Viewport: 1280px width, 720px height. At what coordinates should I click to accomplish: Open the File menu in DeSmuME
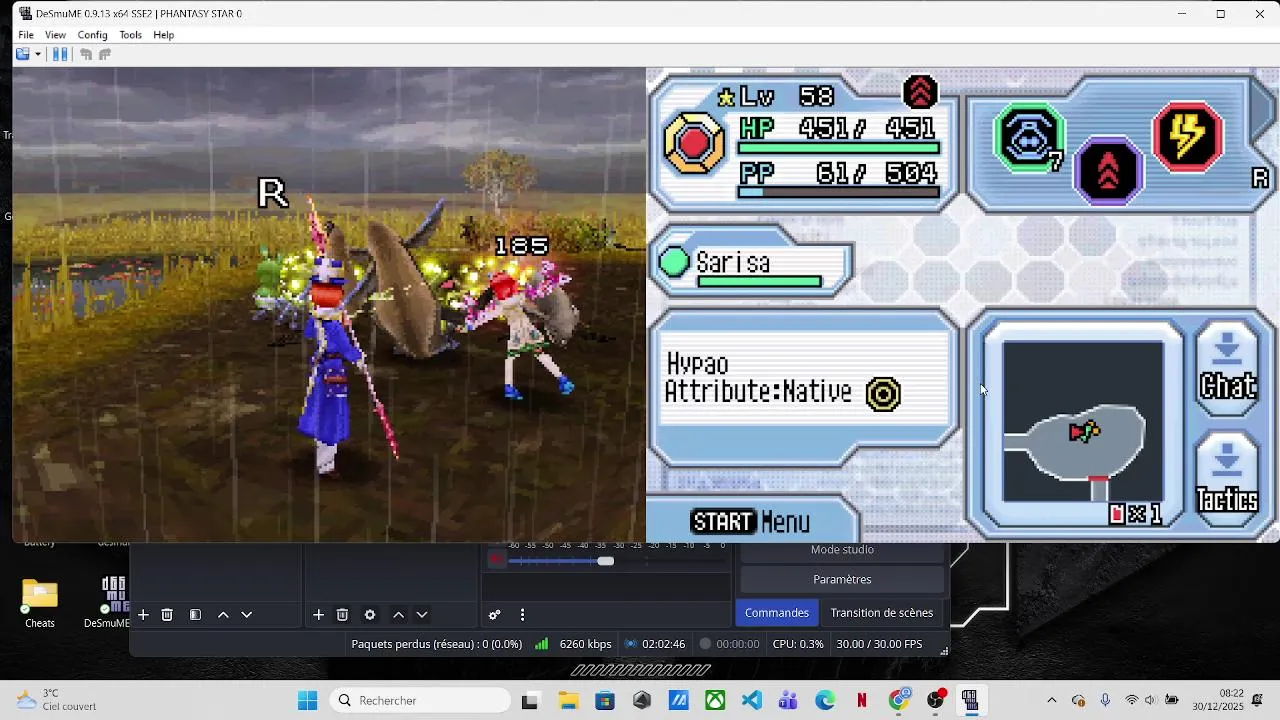click(26, 35)
